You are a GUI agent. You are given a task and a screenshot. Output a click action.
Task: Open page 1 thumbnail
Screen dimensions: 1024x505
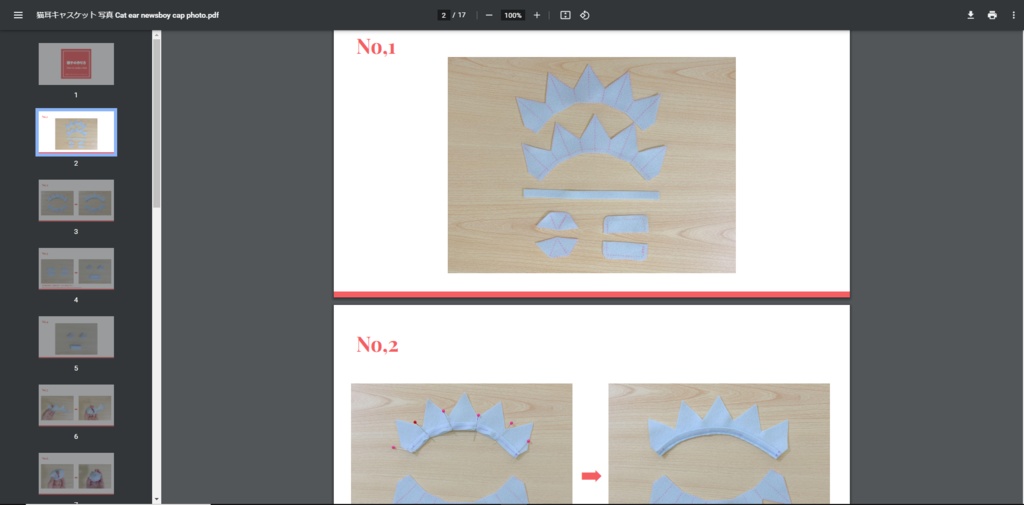[x=76, y=64]
